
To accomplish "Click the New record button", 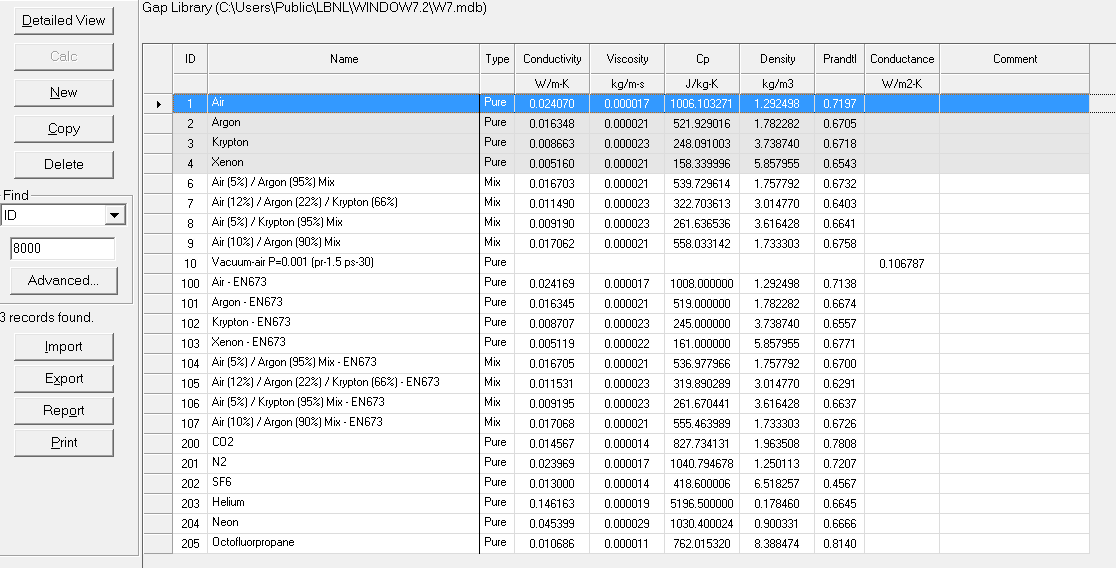I will pos(63,92).
